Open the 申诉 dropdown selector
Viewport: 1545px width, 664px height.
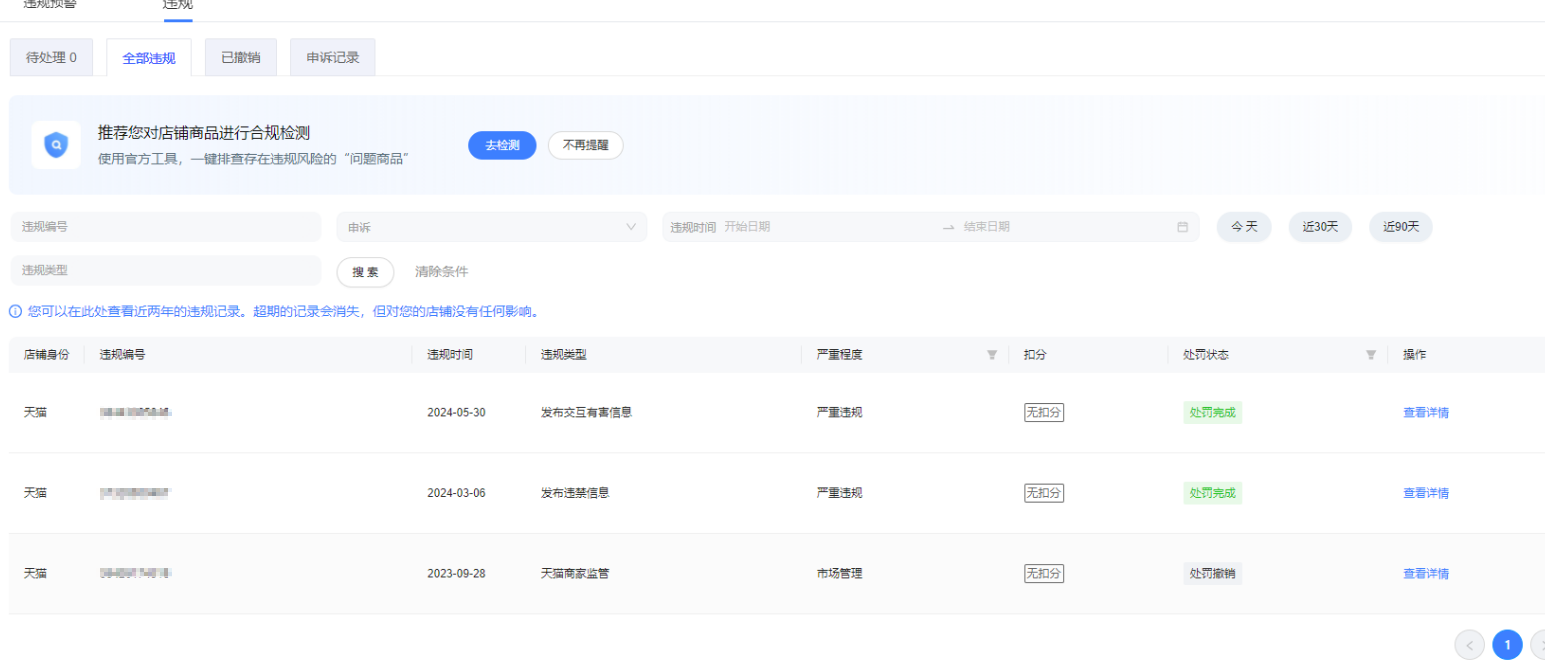point(491,227)
